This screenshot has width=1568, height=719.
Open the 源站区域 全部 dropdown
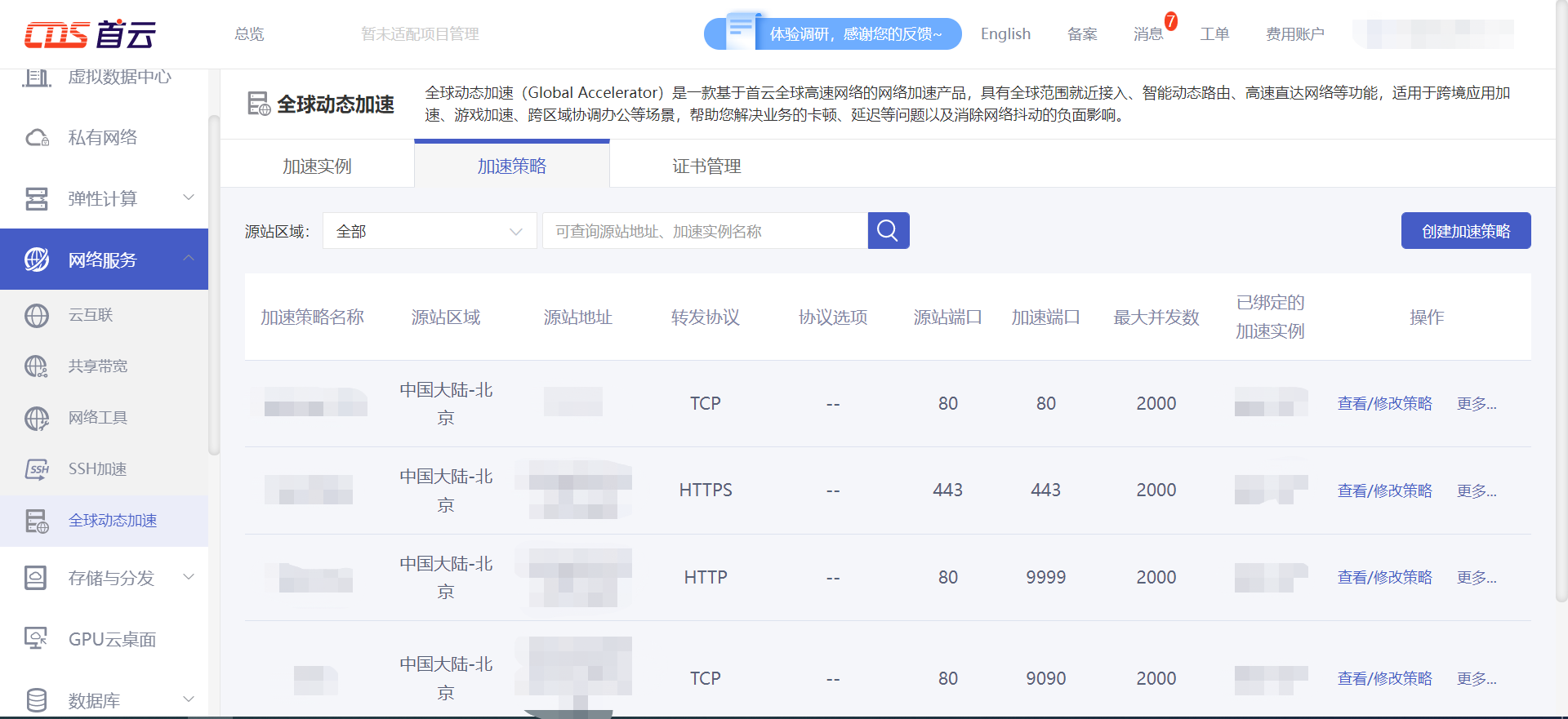(430, 231)
